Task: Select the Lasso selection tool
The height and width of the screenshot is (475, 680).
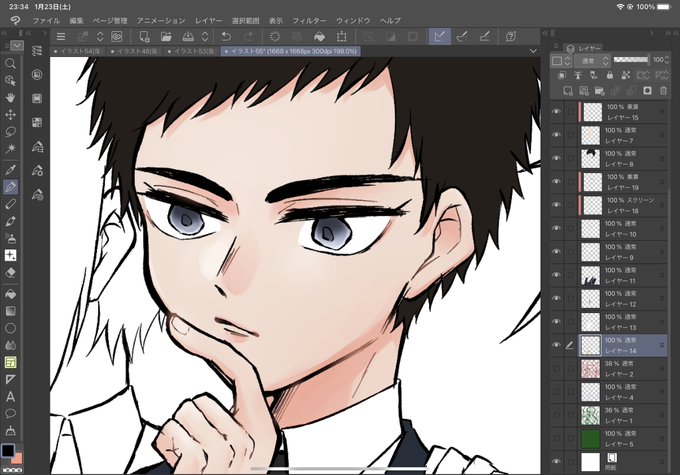Action: pyautogui.click(x=10, y=131)
